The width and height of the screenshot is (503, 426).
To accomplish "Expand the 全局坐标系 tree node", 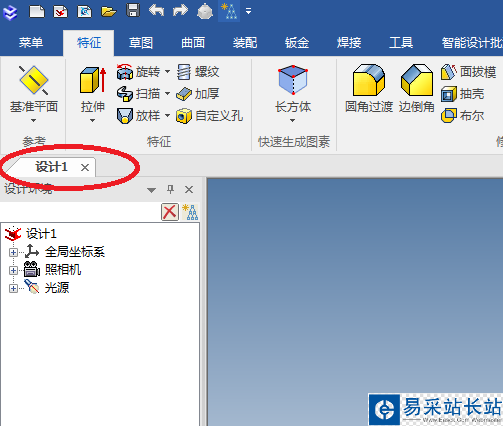I will click(13, 252).
